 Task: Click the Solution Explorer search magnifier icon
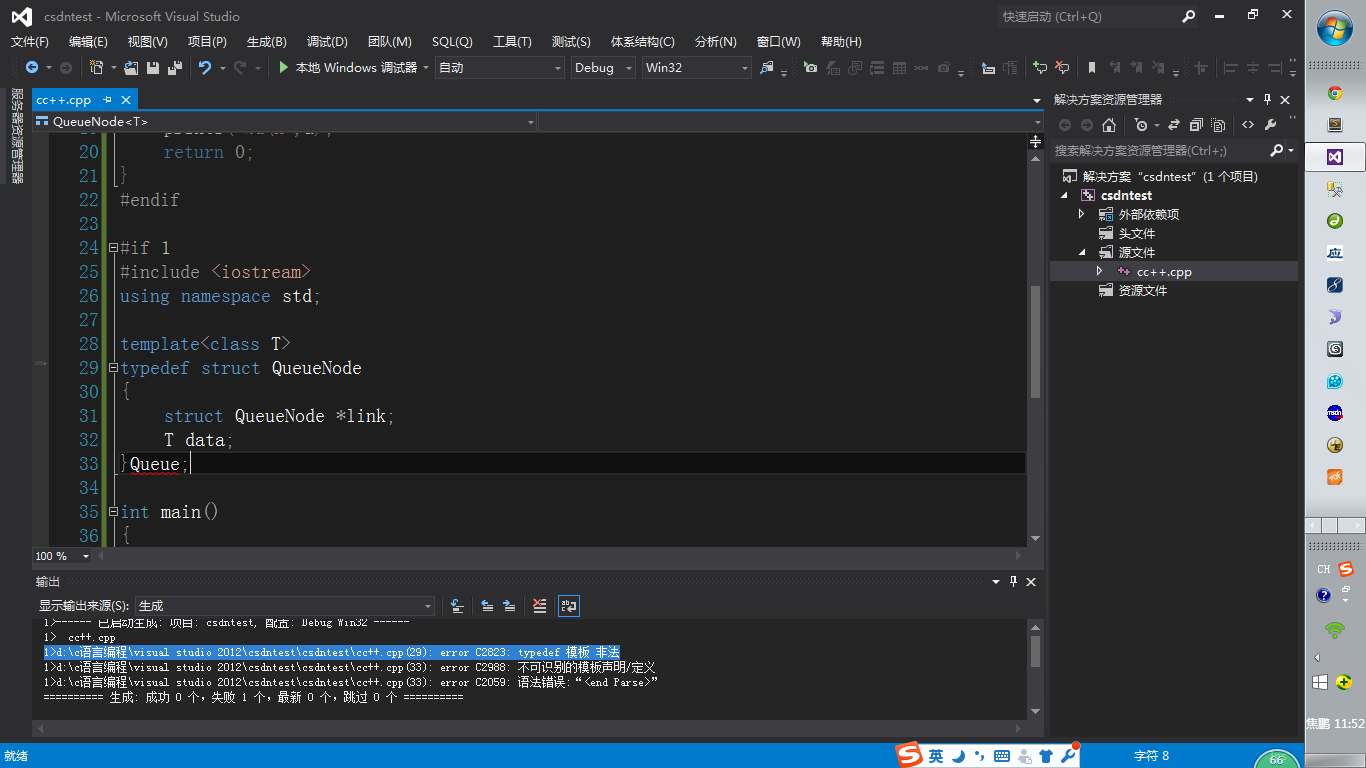[1276, 150]
